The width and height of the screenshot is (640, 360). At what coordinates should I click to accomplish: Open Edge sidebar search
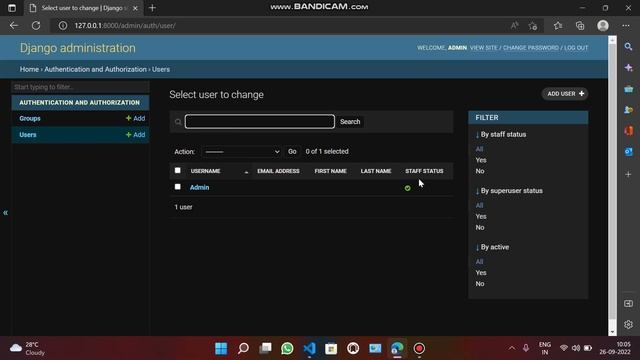click(x=629, y=47)
